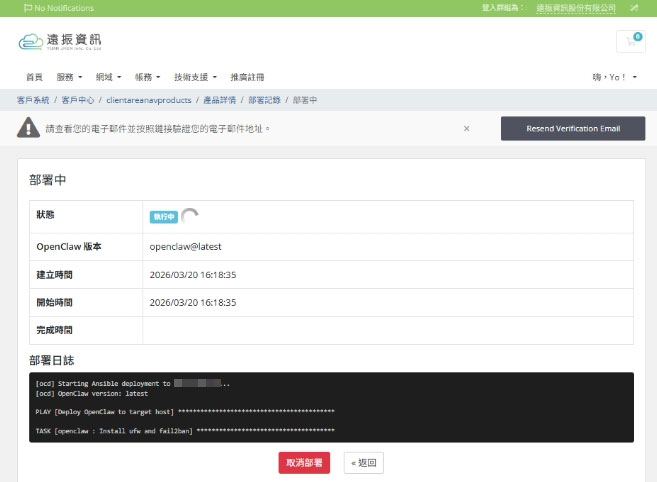Screen dimensions: 657x482
Task: Click the share arrow icon in top bar
Action: point(634,8)
